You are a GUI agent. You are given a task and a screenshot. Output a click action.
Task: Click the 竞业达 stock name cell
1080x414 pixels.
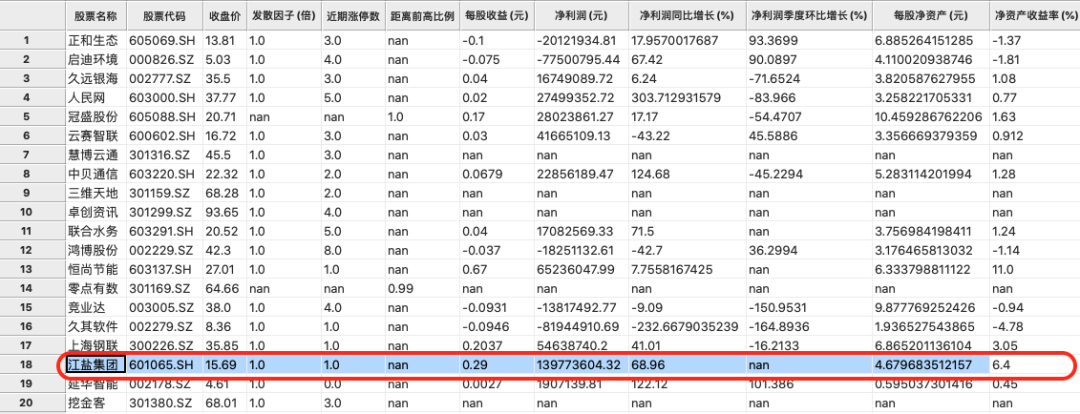pyautogui.click(x=96, y=307)
